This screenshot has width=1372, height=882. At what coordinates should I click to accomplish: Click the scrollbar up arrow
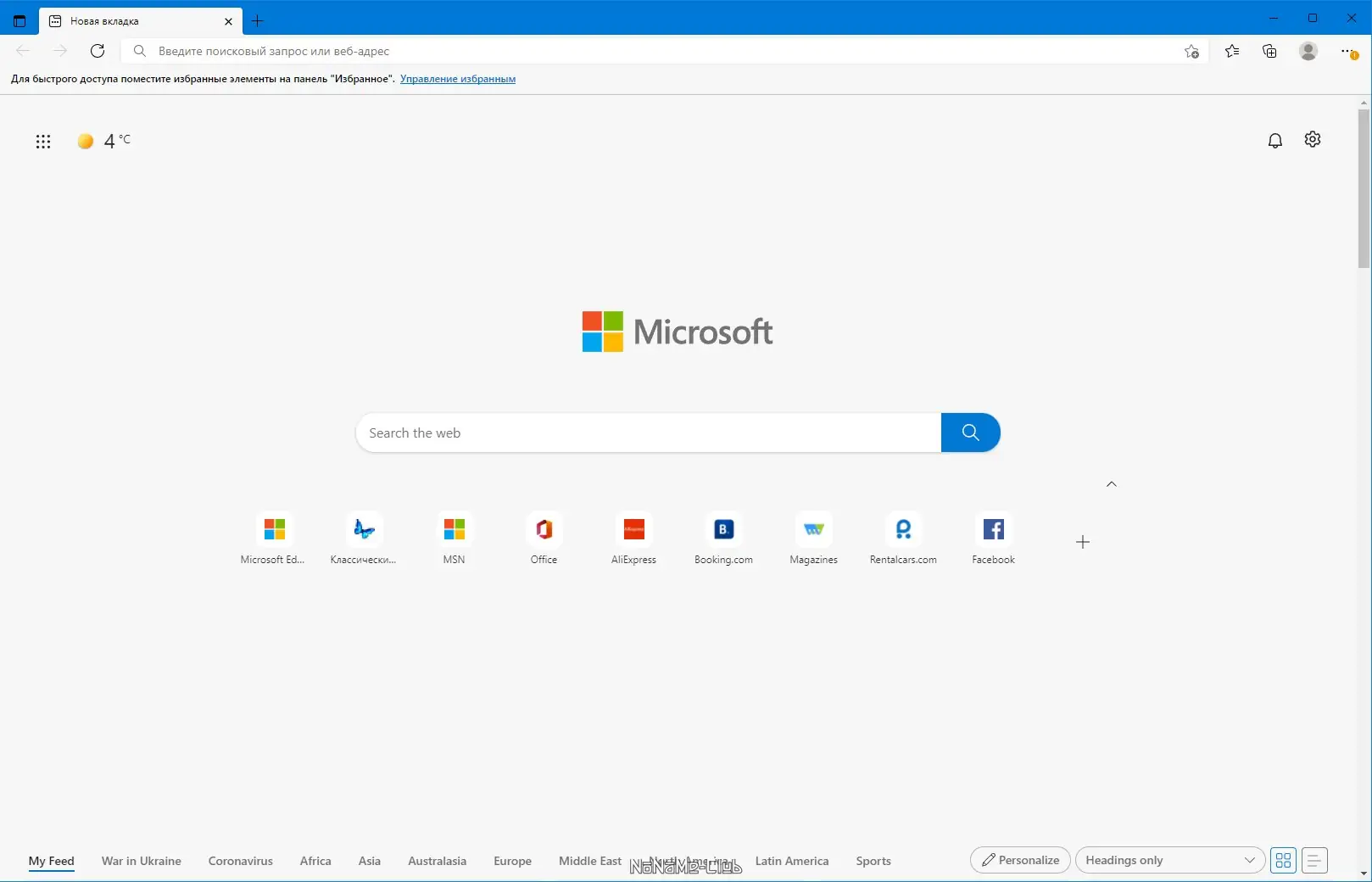(1364, 102)
